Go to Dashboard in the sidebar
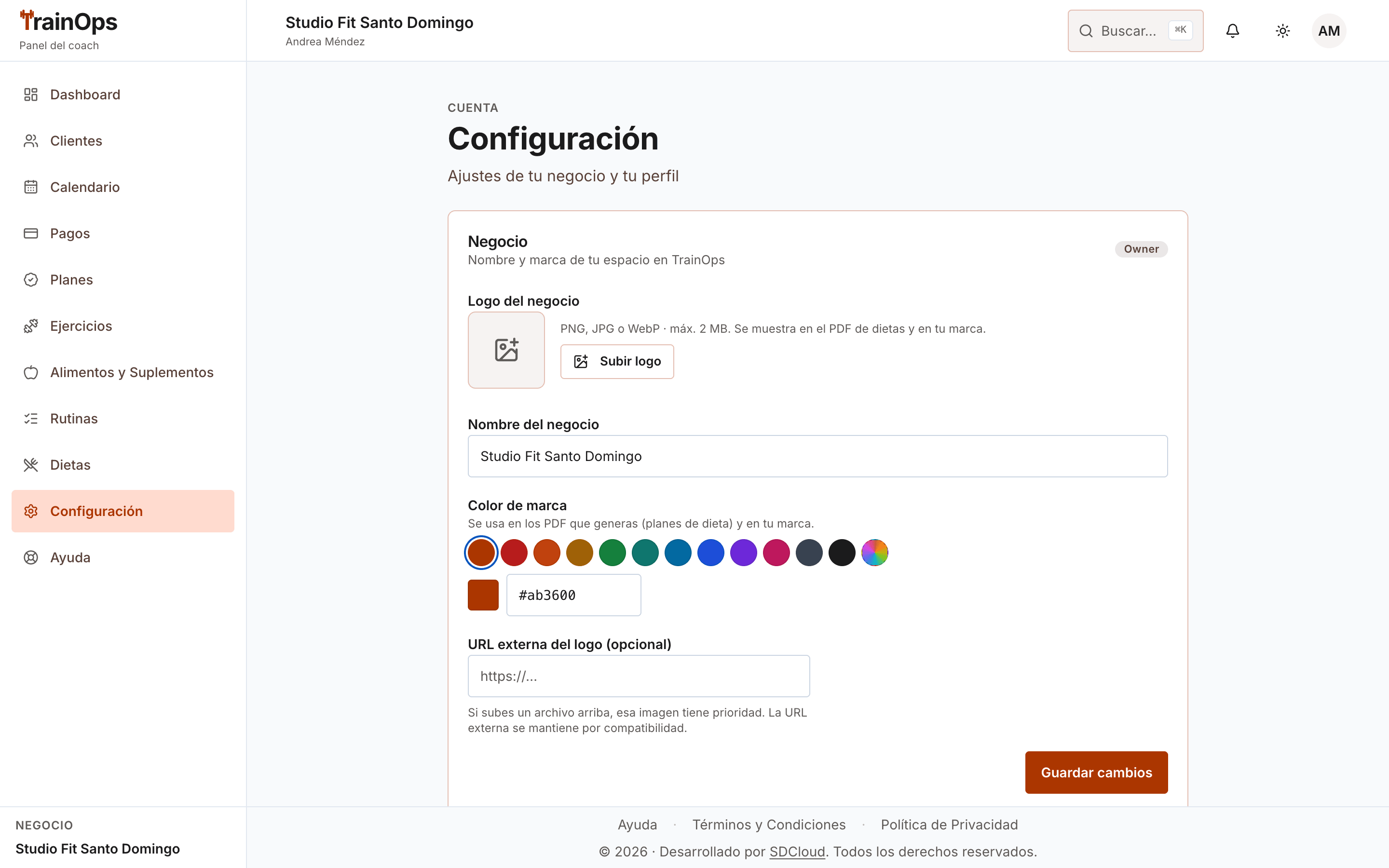The image size is (1389, 868). tap(123, 95)
